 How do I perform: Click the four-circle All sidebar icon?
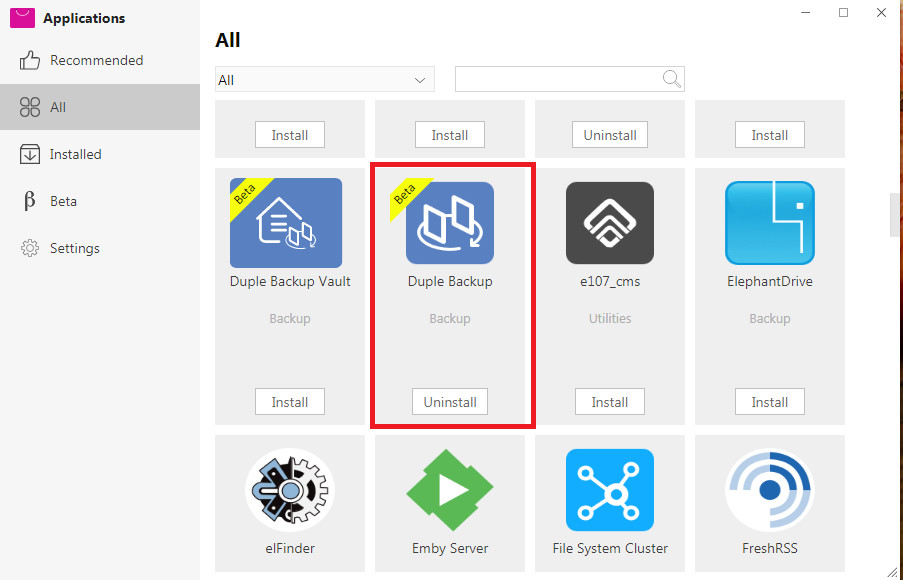29,107
